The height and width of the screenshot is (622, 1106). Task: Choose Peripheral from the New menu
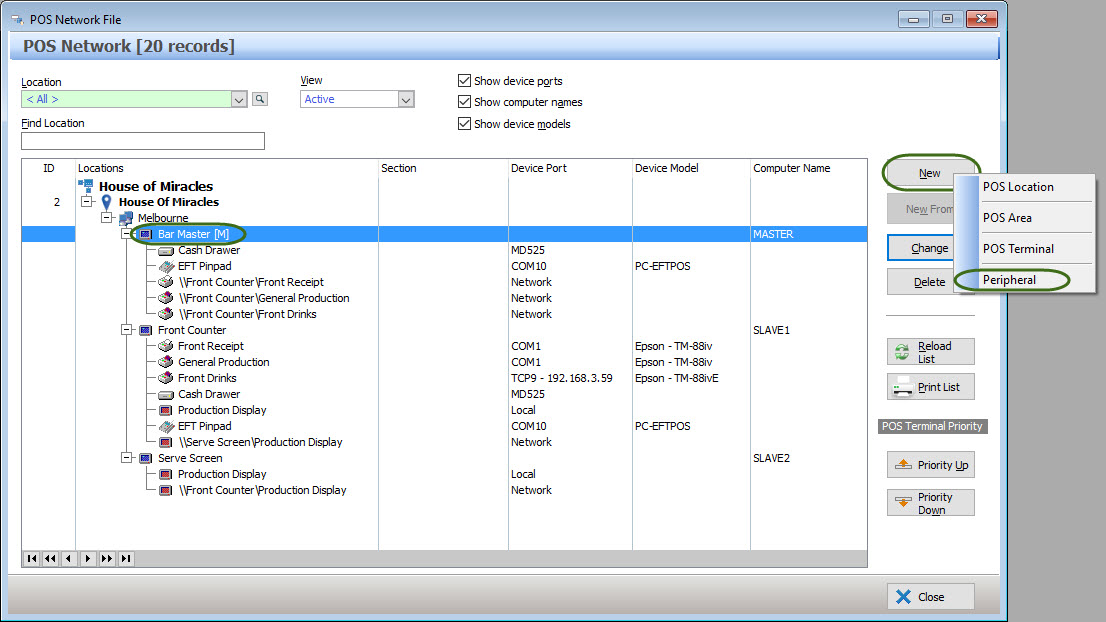(x=1009, y=280)
